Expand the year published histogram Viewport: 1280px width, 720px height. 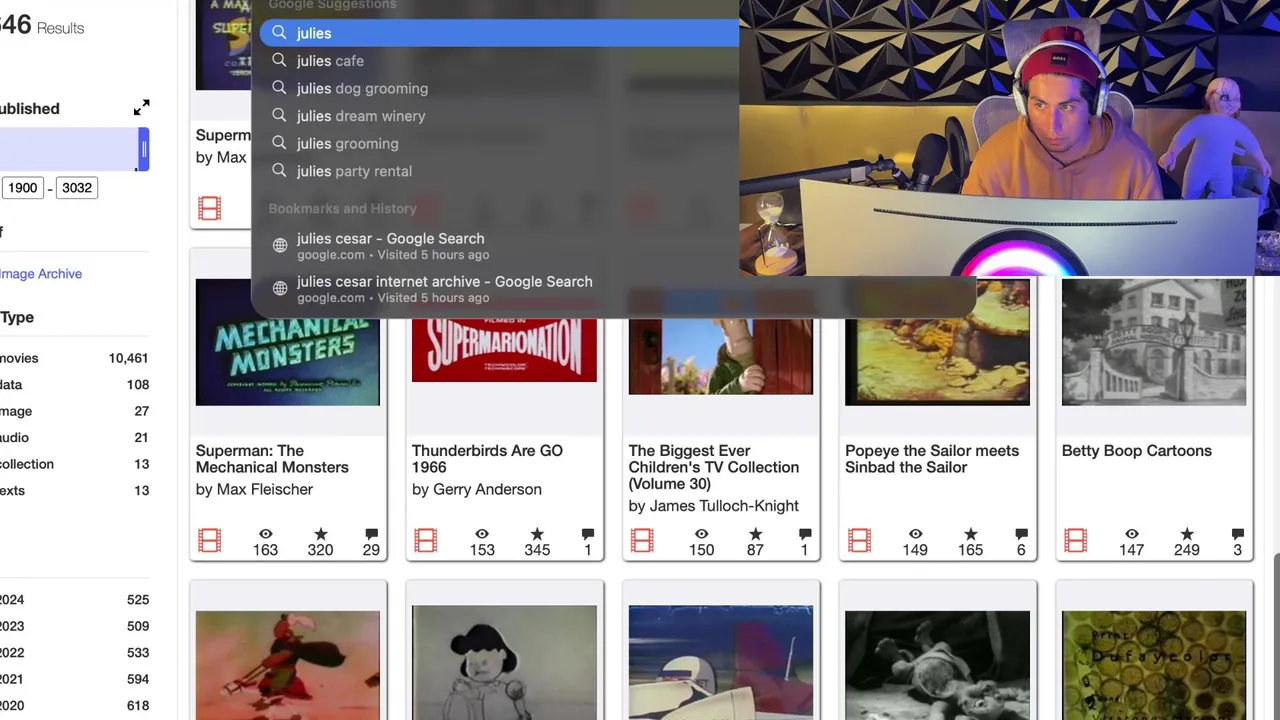coord(141,107)
